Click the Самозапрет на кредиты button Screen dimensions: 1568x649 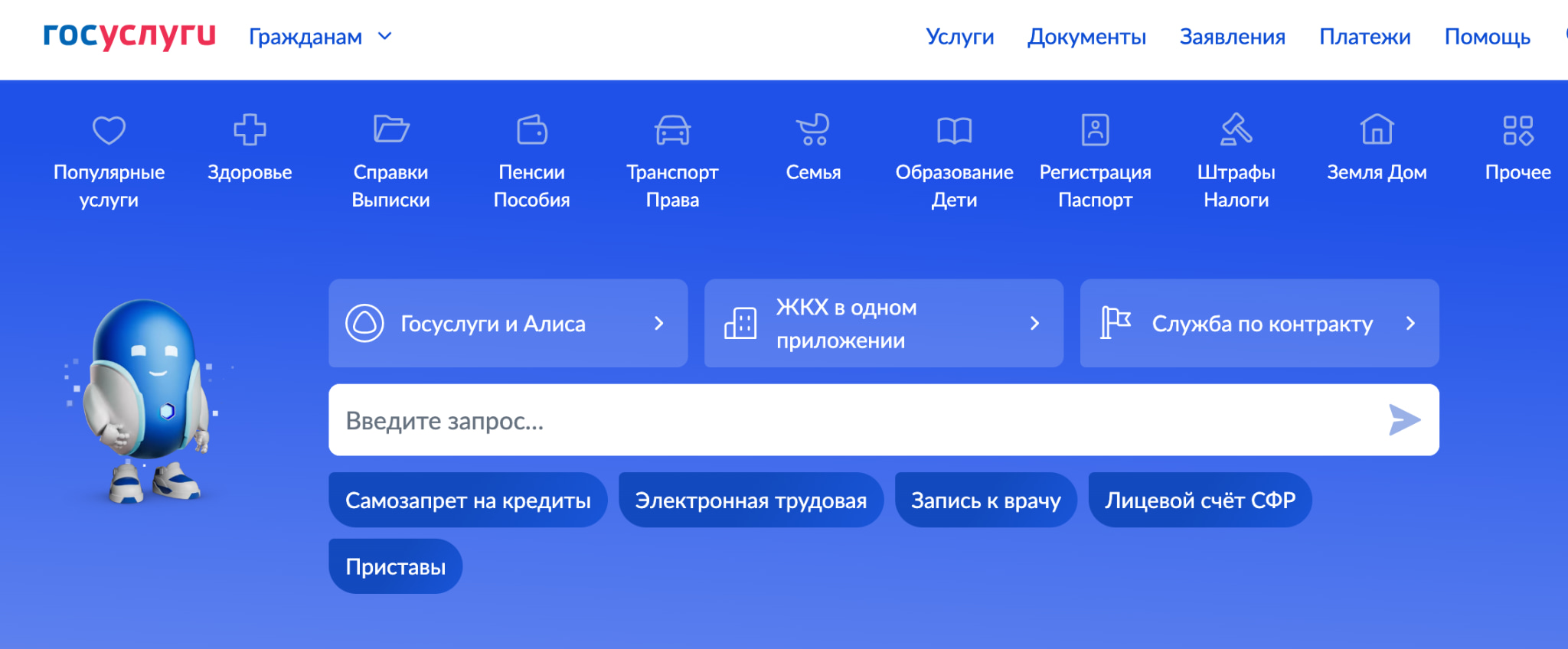point(468,501)
